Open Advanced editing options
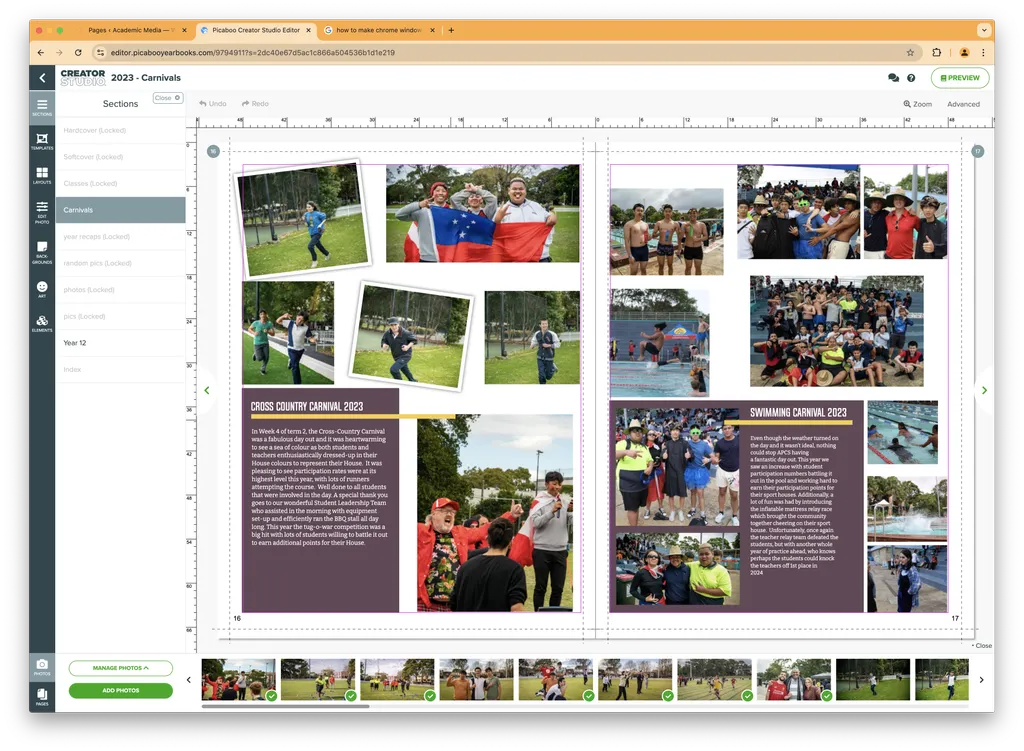The image size is (1024, 751). pos(963,104)
